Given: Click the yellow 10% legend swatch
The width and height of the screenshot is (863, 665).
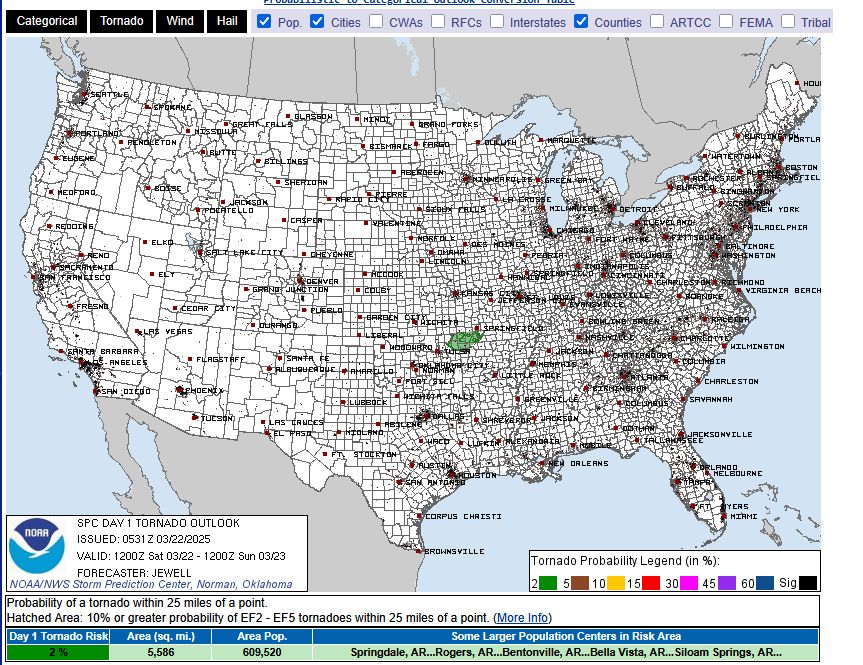Looking at the screenshot, I should (x=616, y=583).
